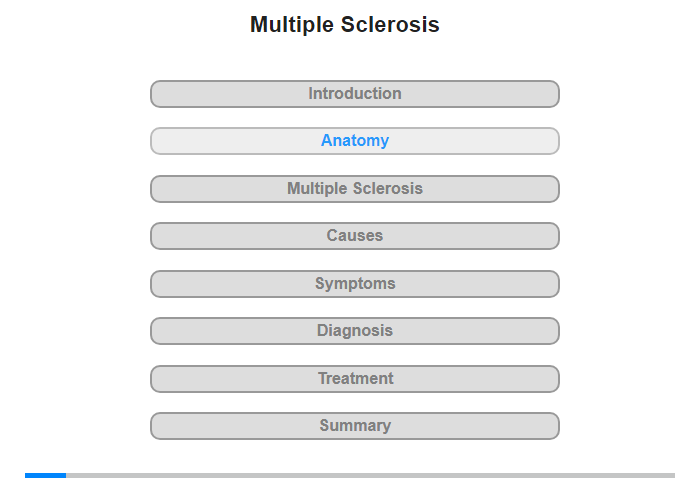The height and width of the screenshot is (480, 700).
Task: Pick Causes in the topic list
Action: point(354,236)
